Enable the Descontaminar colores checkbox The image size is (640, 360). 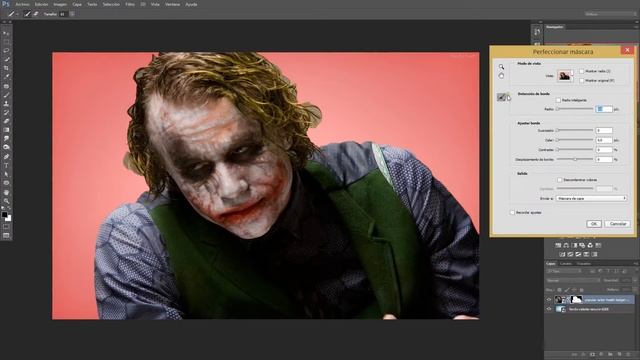coord(560,180)
